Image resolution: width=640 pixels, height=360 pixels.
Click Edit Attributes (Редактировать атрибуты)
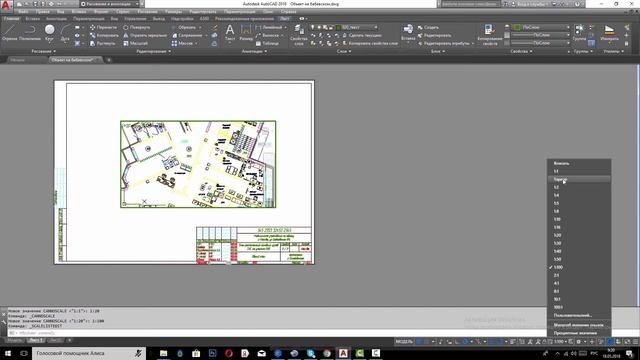coord(446,43)
